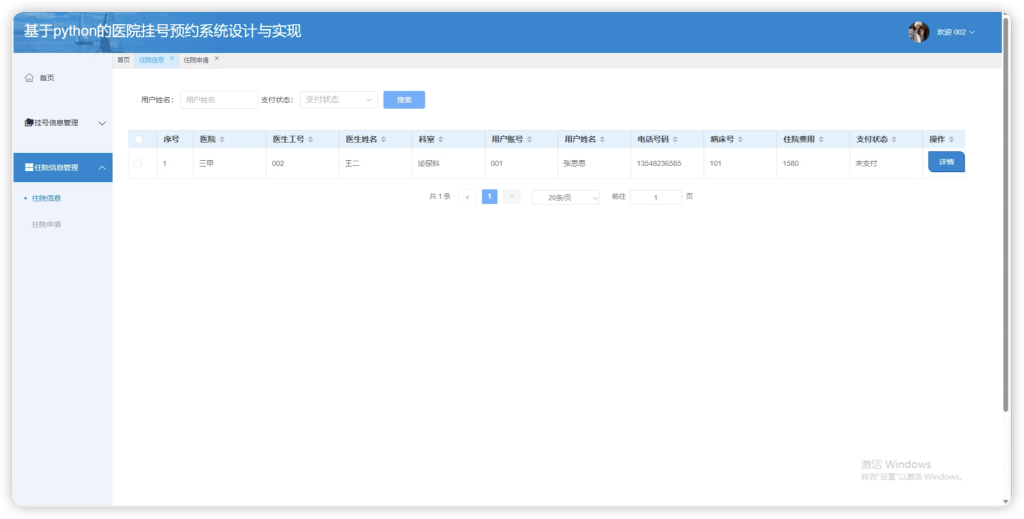This screenshot has width=1024, height=519.
Task: Open the 欢迎 002 user dropdown
Action: [955, 32]
